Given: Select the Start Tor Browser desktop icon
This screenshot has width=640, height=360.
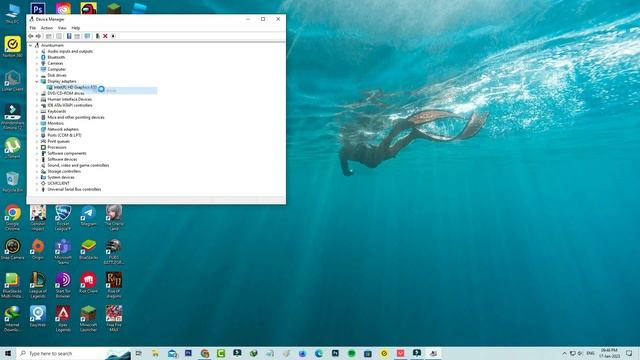Looking at the screenshot, I should [x=63, y=285].
